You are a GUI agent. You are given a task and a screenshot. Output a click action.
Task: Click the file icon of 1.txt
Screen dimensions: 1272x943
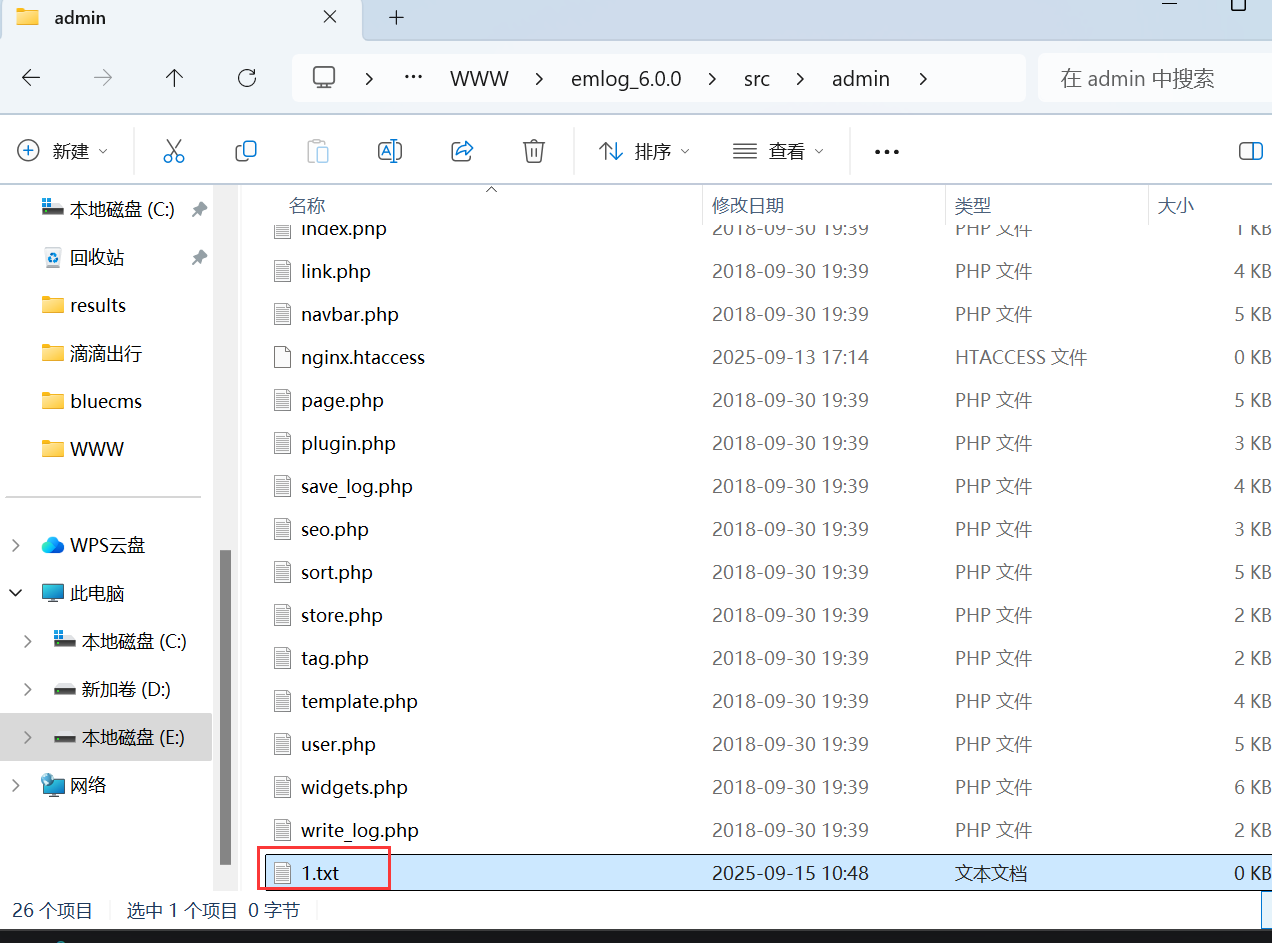coord(283,874)
